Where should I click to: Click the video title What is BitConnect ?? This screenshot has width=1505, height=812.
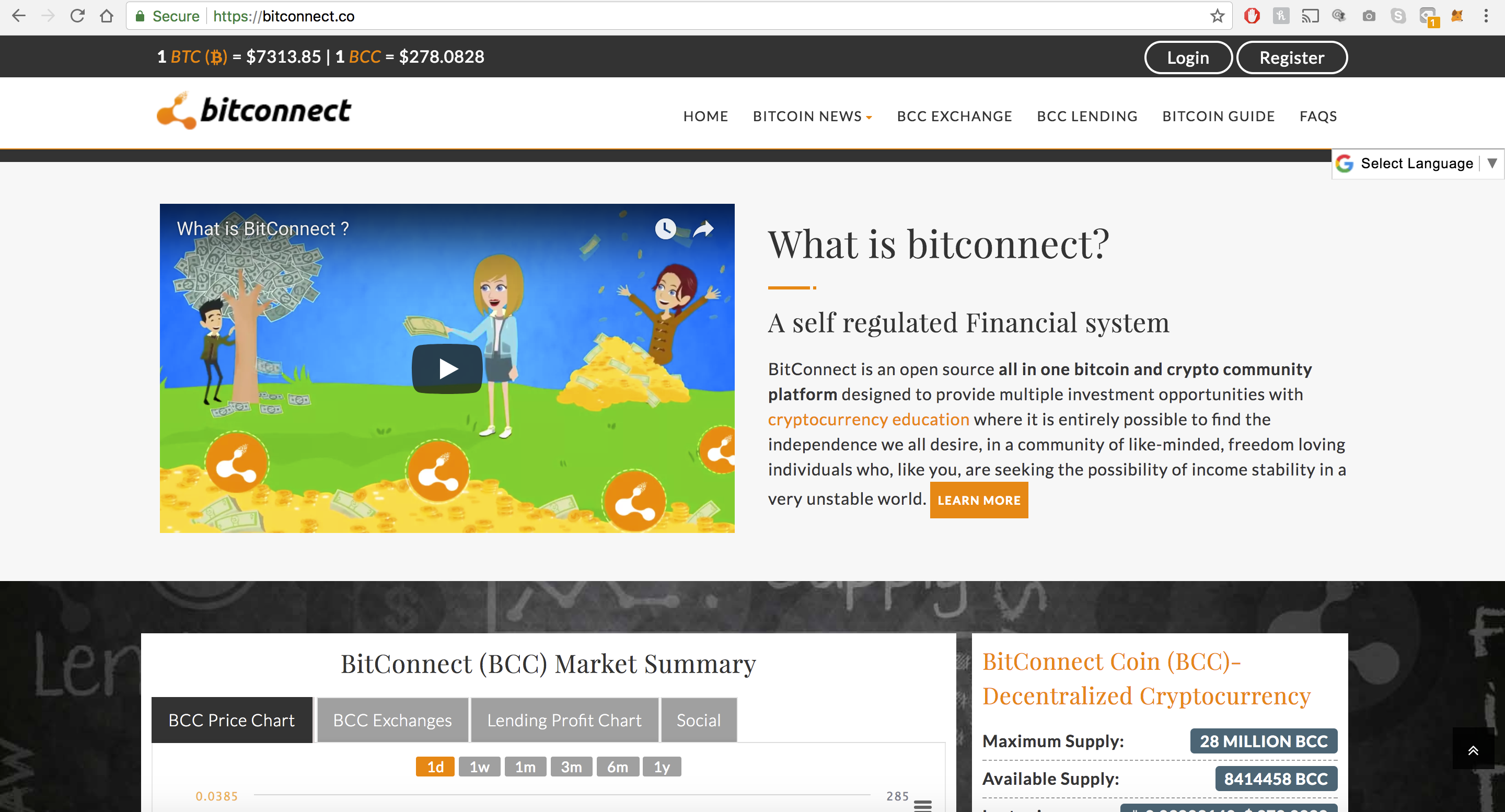point(263,228)
